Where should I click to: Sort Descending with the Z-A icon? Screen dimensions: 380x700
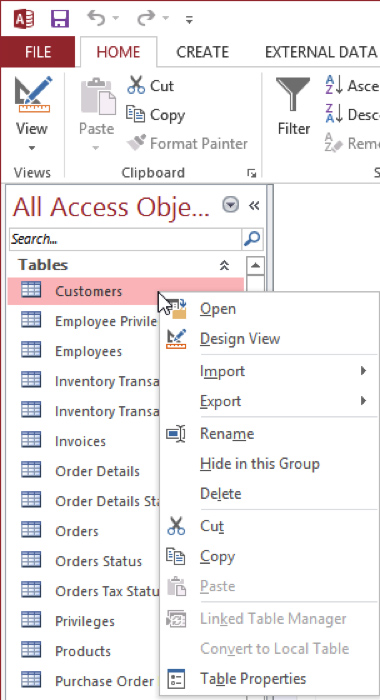point(334,115)
